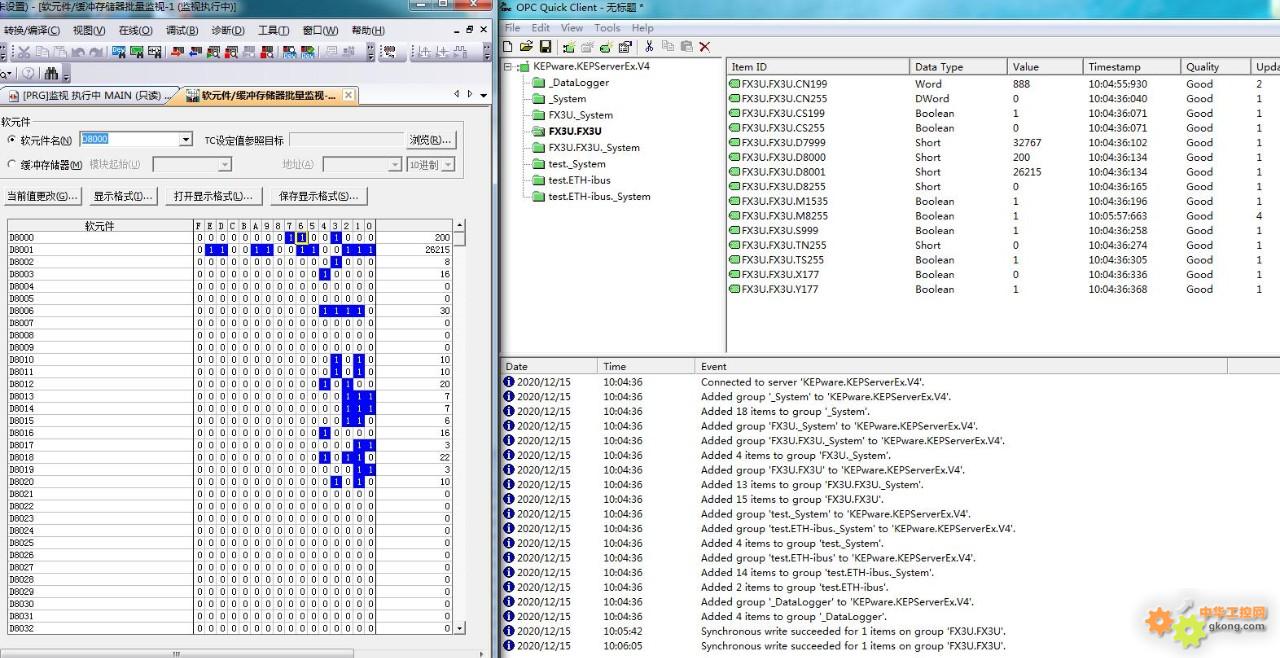Select the test.ETH-ibus group in tree
This screenshot has height=658, width=1280.
579,180
